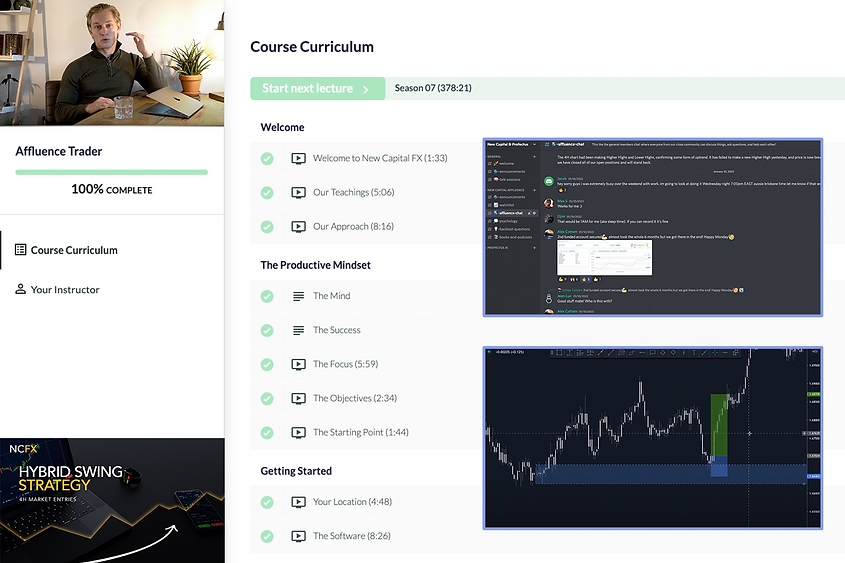Open the Discord chat screenshot image
845x563 pixels.
coord(653,227)
